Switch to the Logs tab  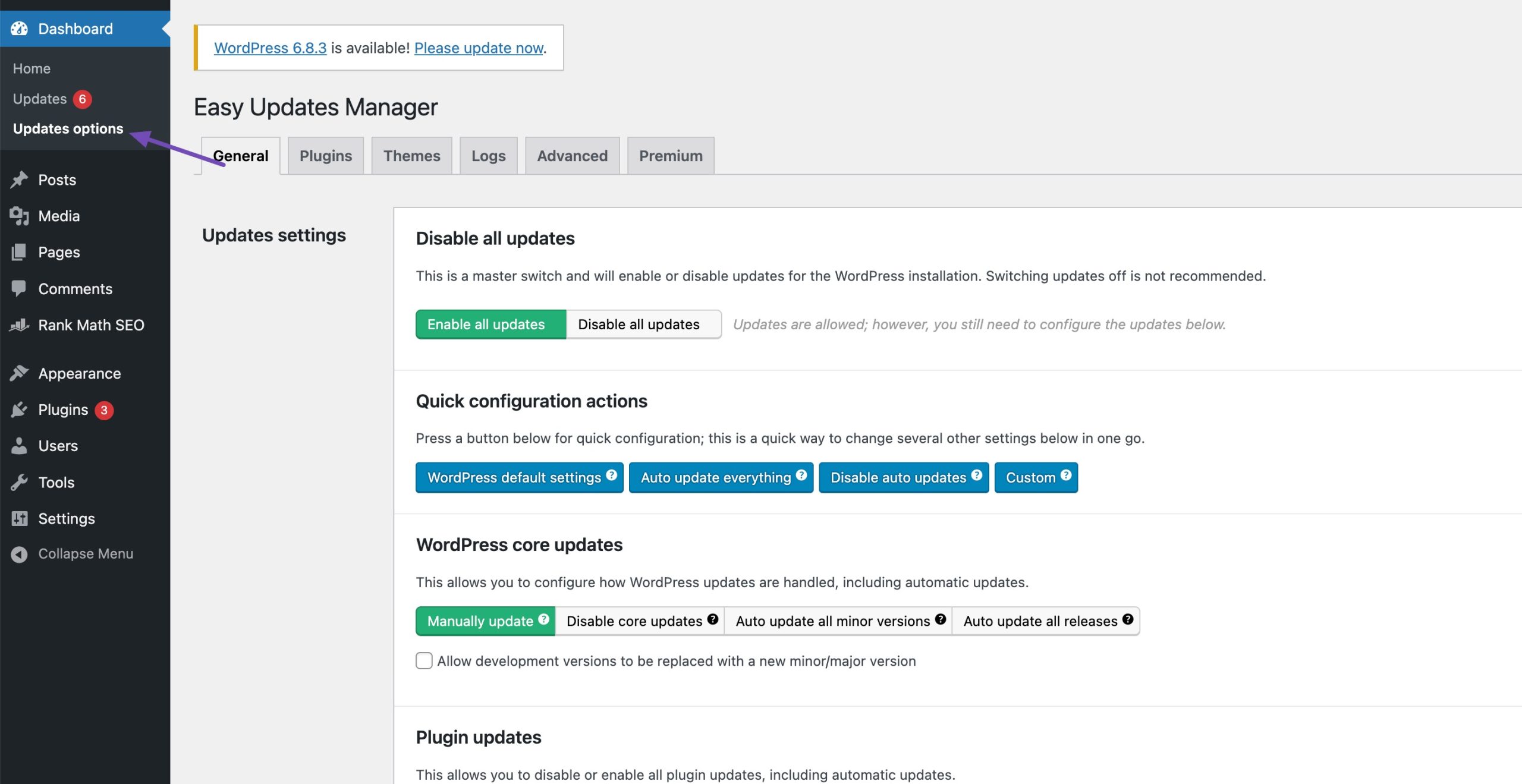pyautogui.click(x=488, y=156)
